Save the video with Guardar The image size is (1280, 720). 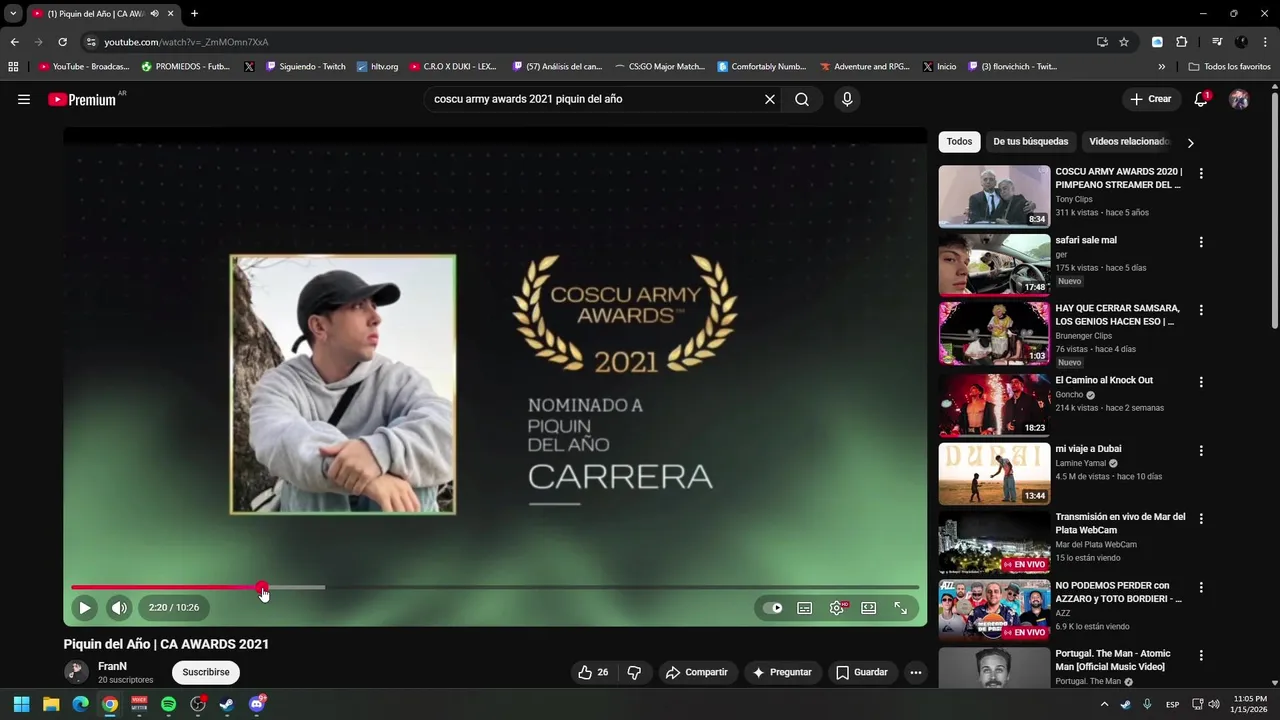pos(862,672)
